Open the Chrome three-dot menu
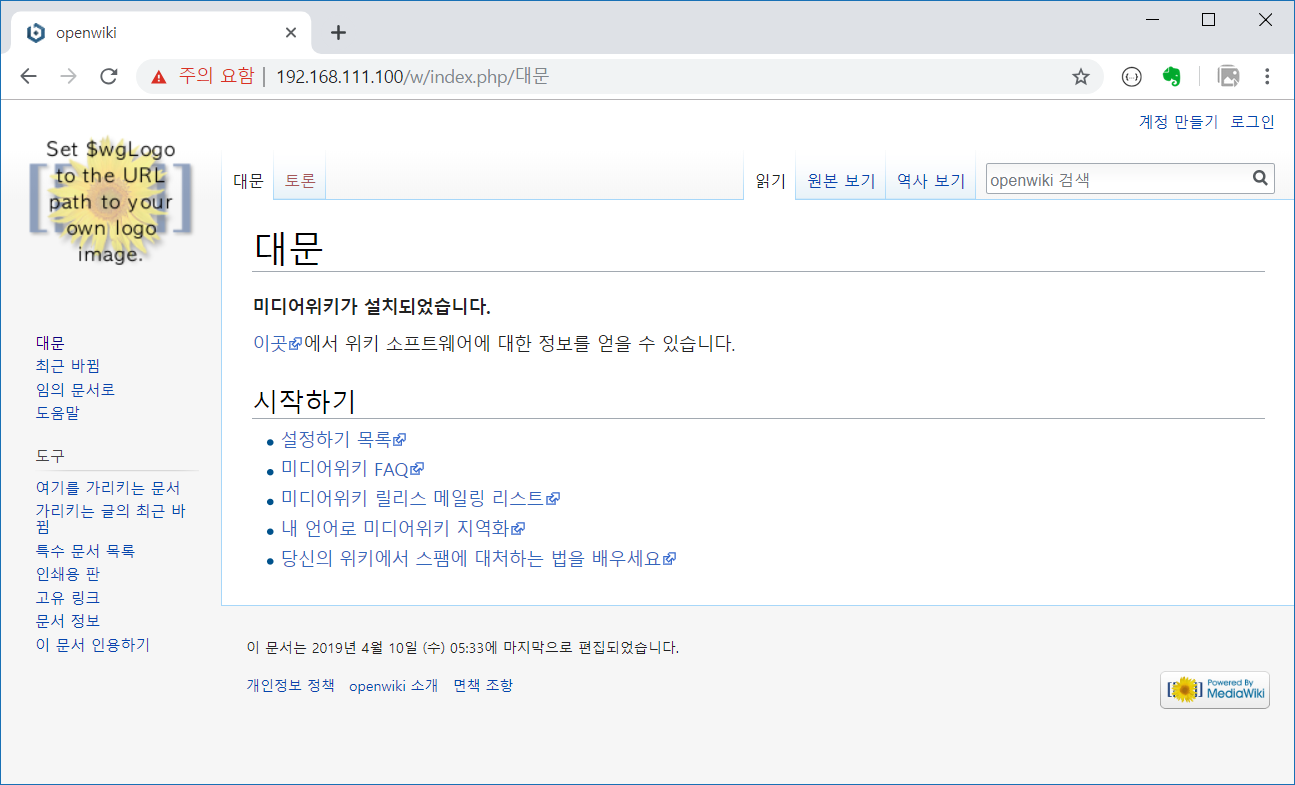The width and height of the screenshot is (1295, 785). pyautogui.click(x=1267, y=76)
